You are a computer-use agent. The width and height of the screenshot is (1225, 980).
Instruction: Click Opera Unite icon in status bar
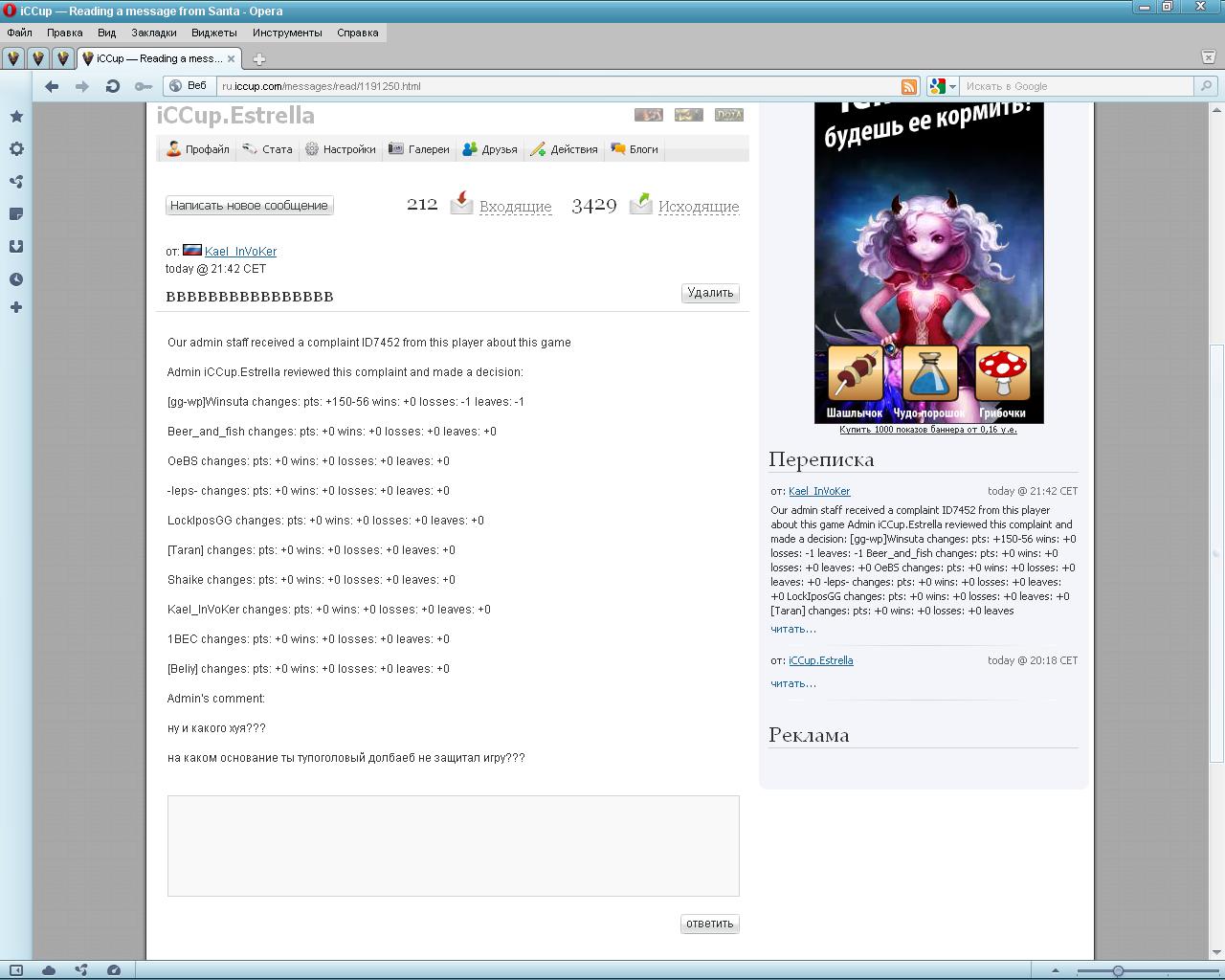pos(81,970)
